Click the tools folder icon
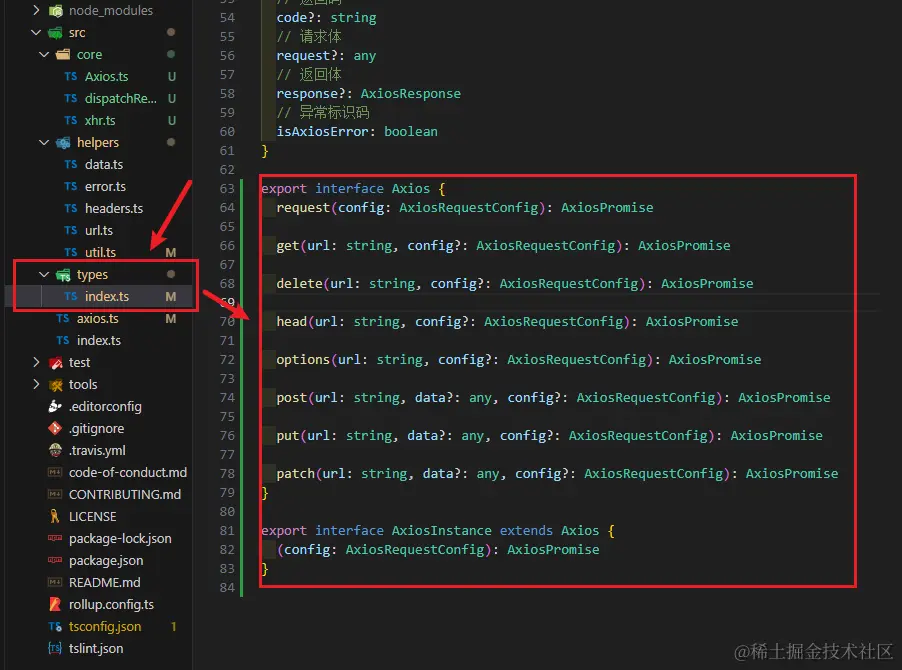 point(56,385)
